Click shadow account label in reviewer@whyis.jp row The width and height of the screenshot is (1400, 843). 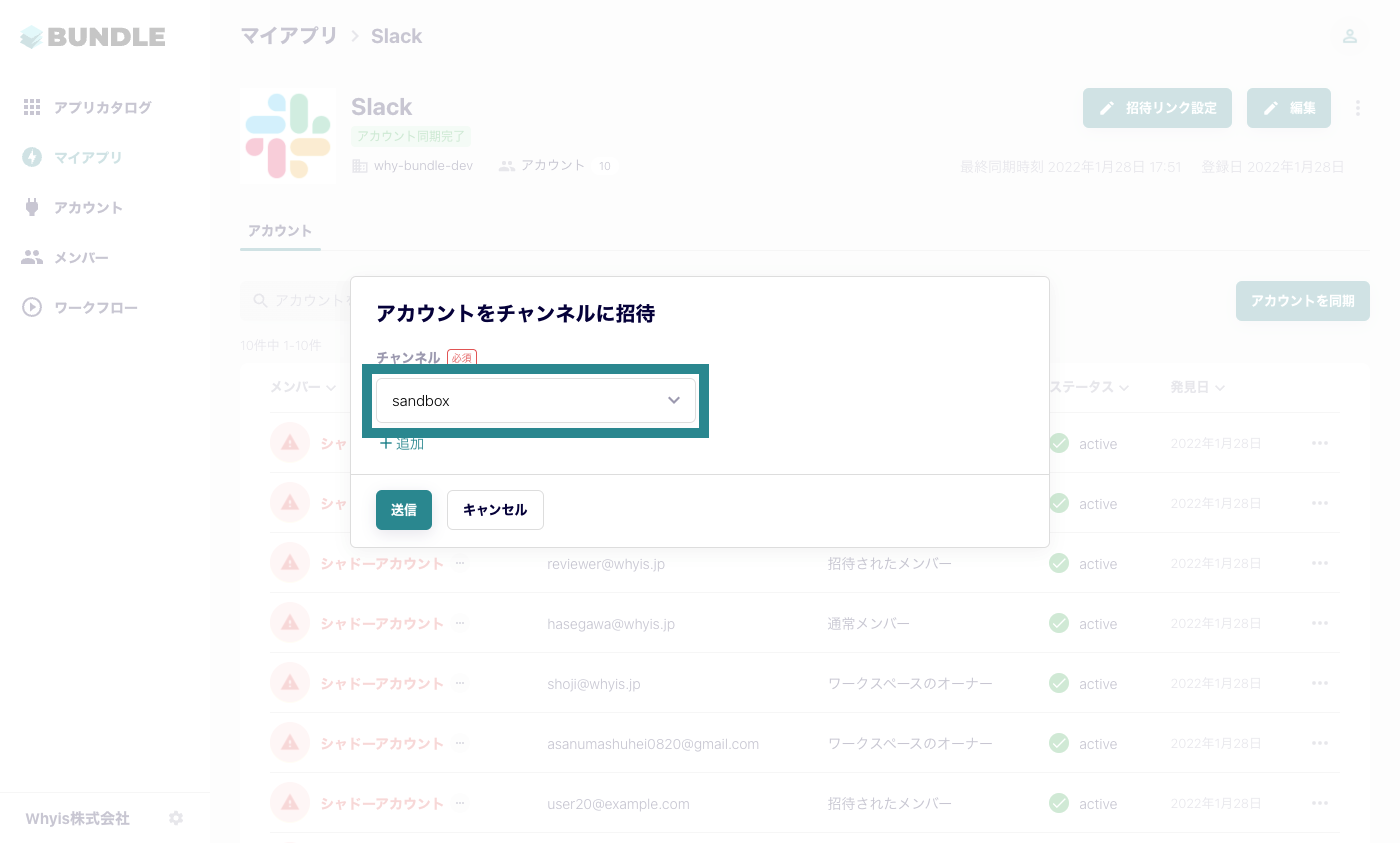[382, 563]
